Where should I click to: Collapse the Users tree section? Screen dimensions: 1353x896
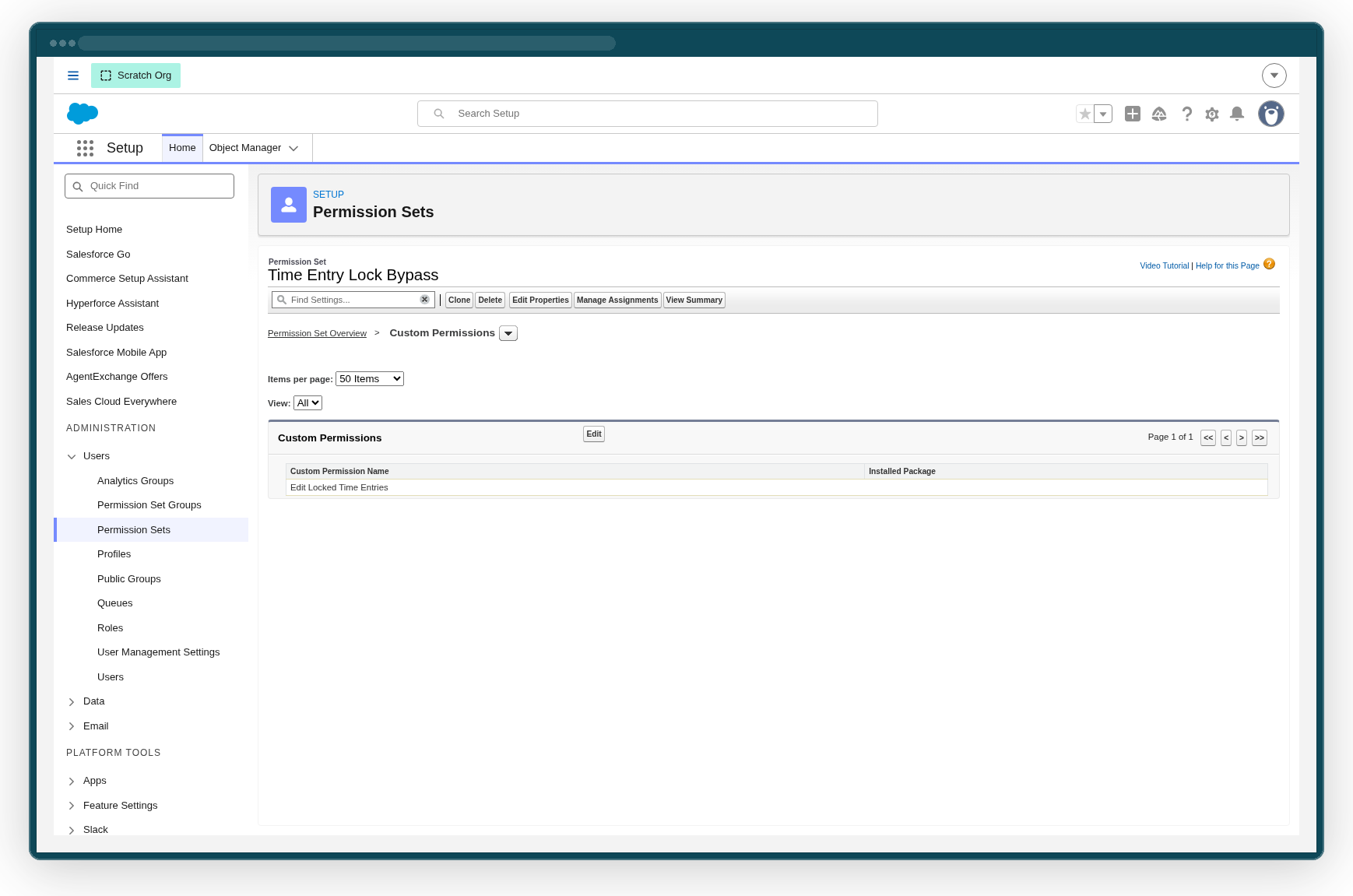(72, 457)
